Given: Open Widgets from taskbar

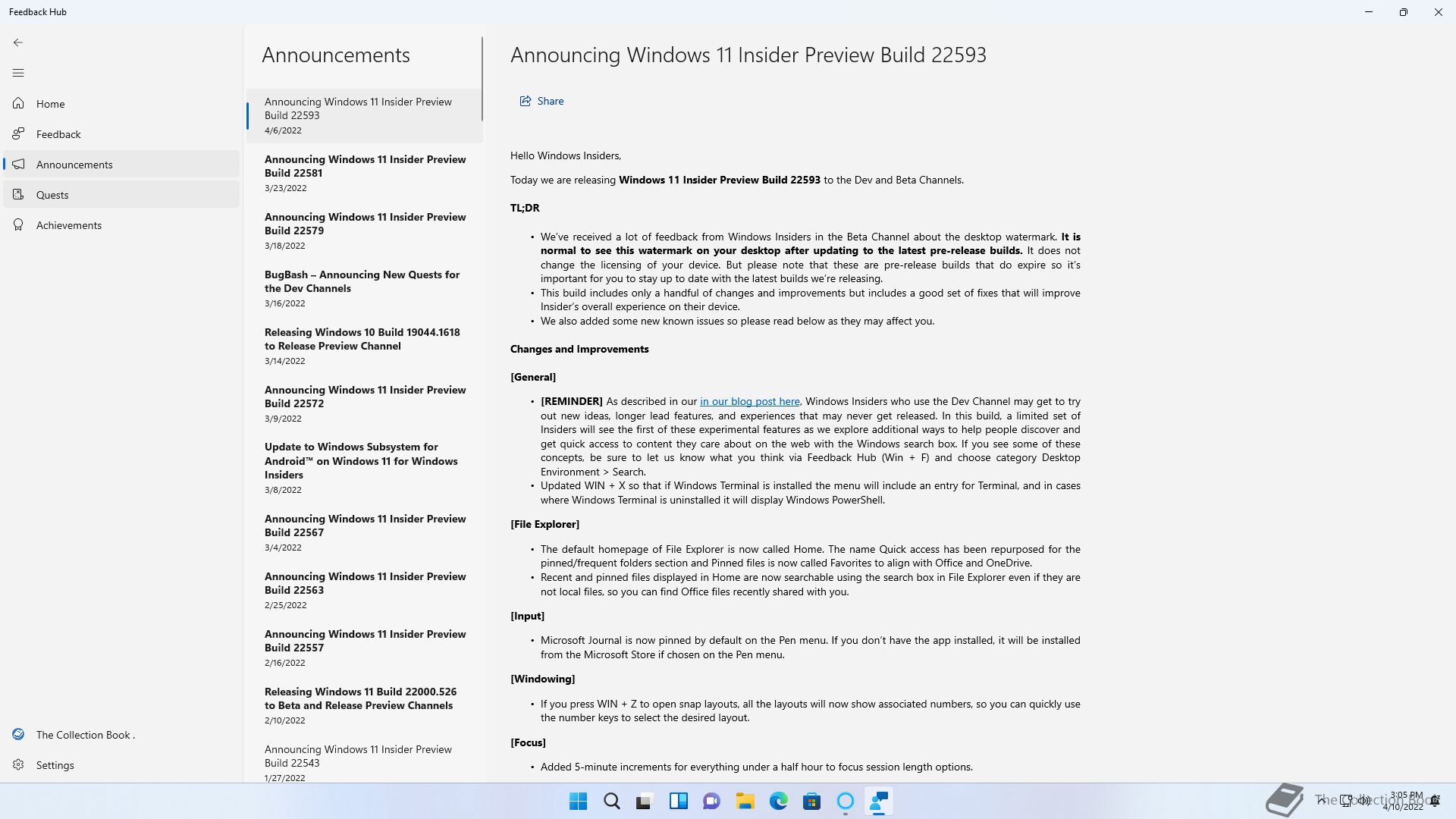Looking at the screenshot, I should 678,802.
